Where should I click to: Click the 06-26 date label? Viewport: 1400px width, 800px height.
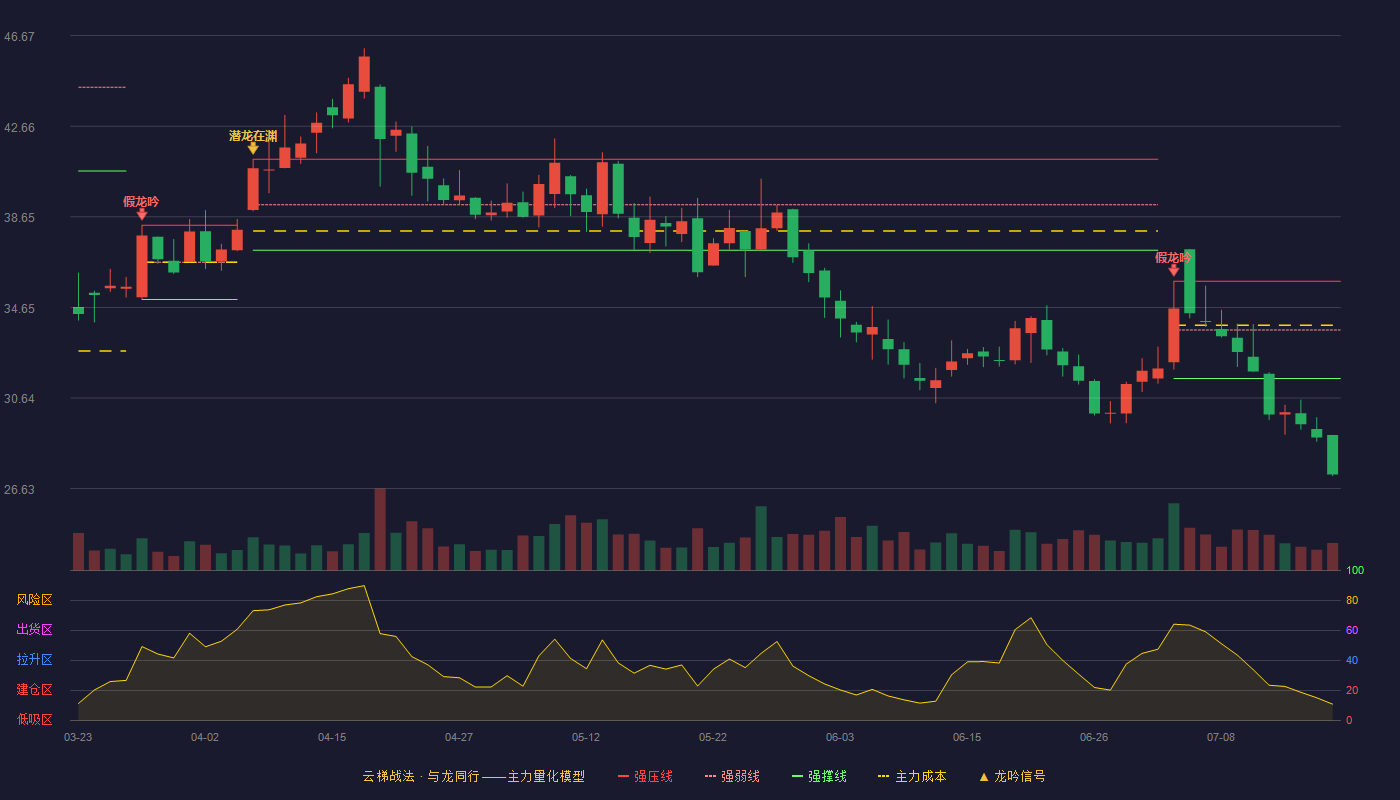tap(1094, 737)
